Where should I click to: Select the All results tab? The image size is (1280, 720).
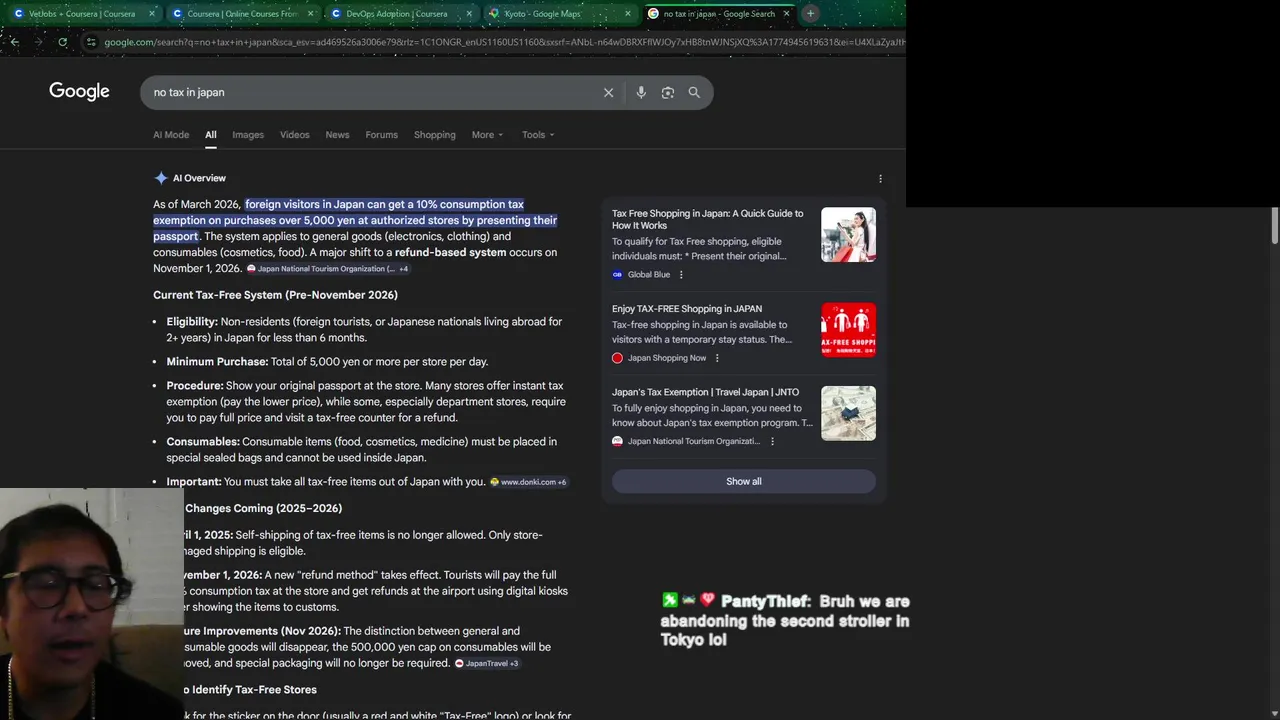point(211,135)
